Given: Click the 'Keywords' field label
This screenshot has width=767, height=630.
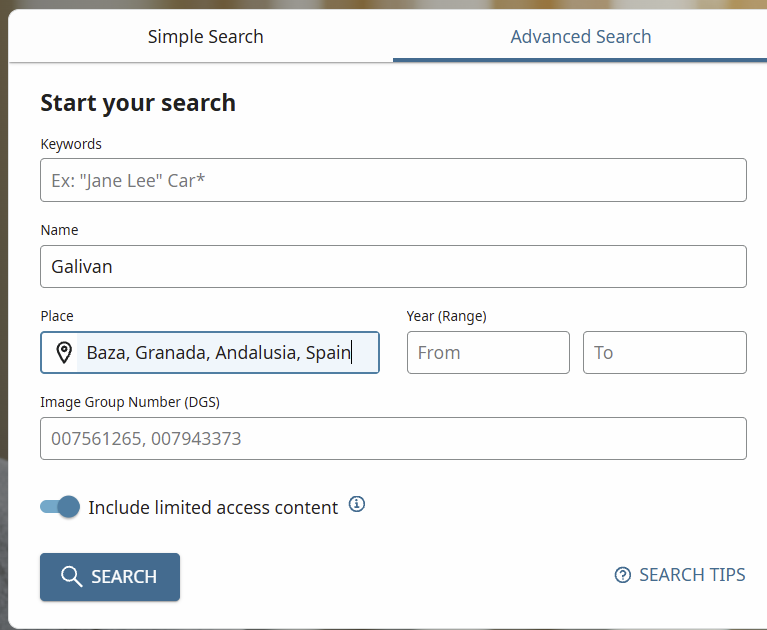Looking at the screenshot, I should [71, 144].
